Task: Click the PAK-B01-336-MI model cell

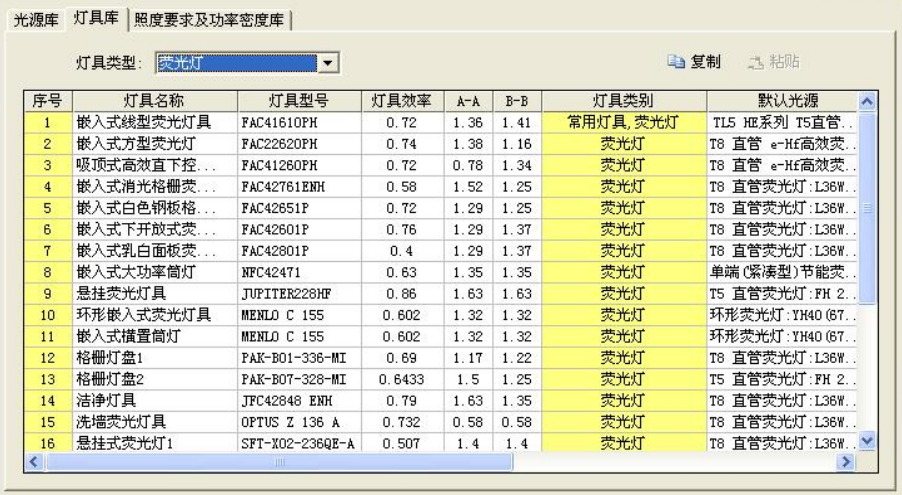Action: click(x=299, y=358)
